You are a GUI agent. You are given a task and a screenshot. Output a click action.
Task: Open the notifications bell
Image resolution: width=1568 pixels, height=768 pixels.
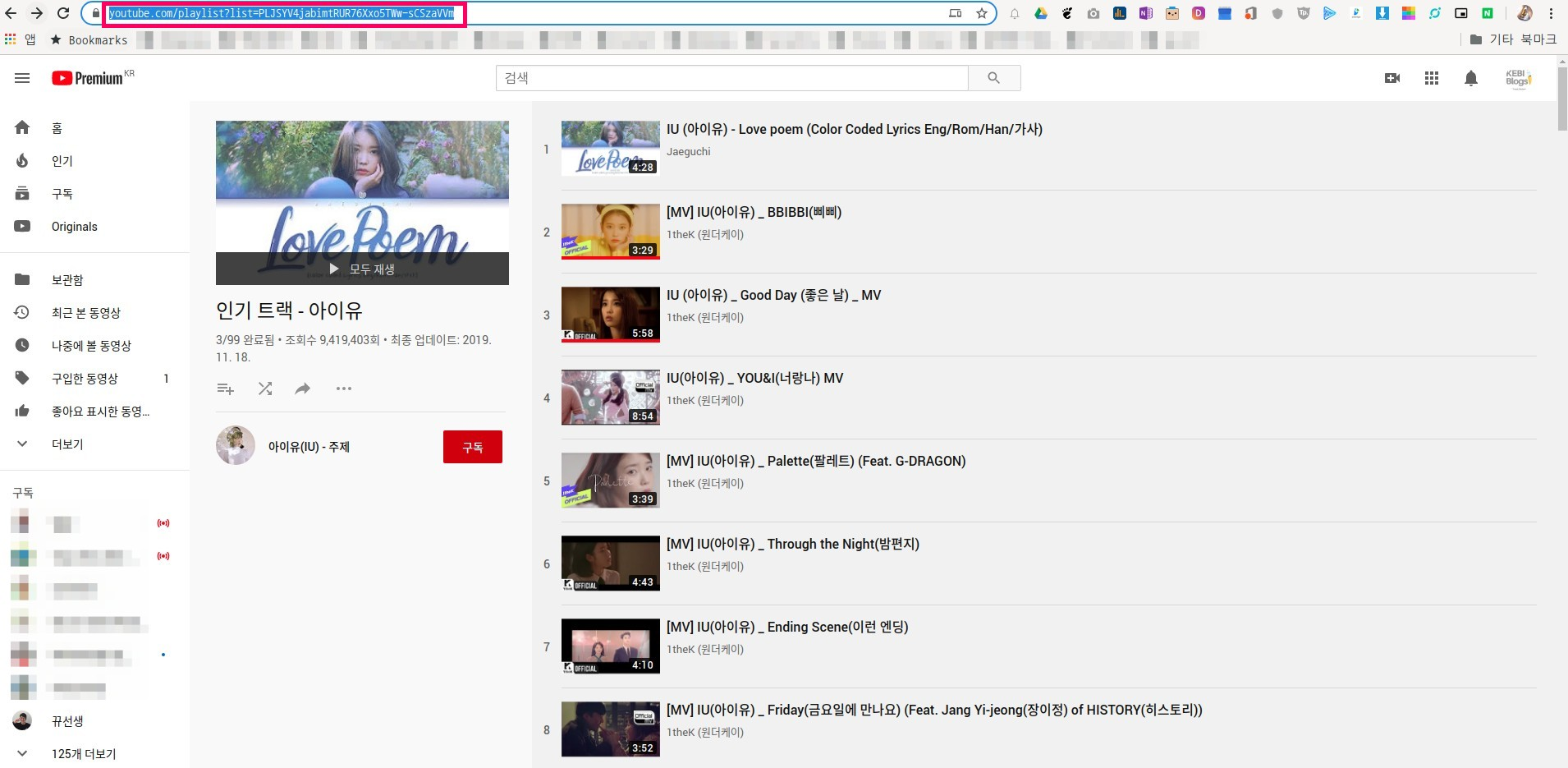1471,78
